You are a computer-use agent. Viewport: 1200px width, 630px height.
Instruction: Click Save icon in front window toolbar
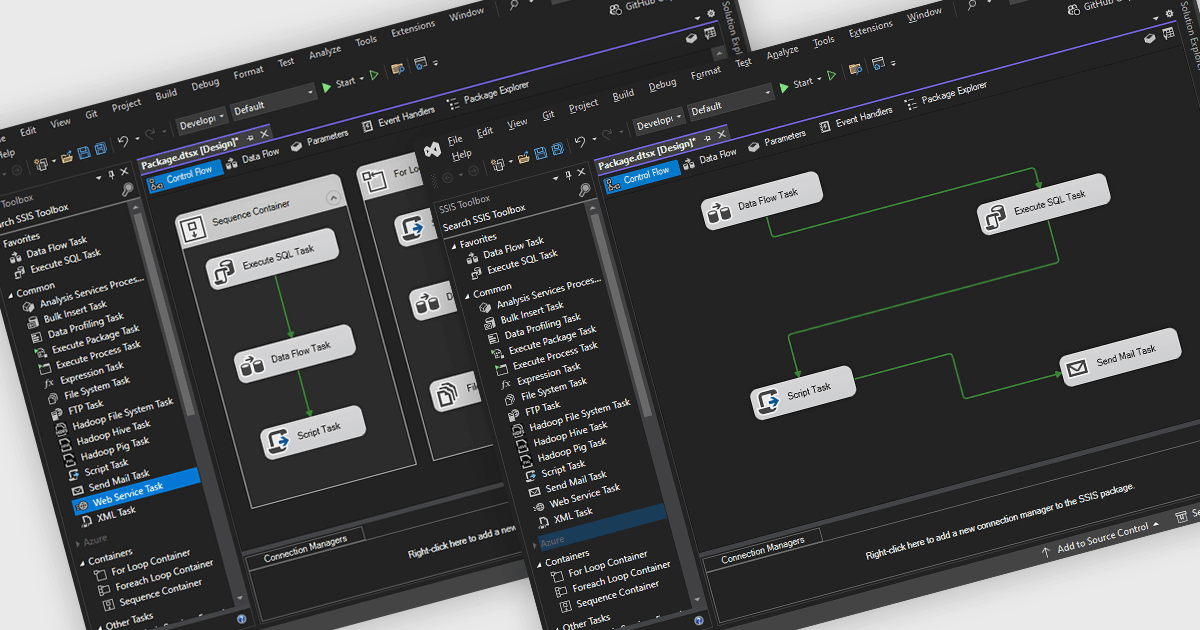coord(541,152)
